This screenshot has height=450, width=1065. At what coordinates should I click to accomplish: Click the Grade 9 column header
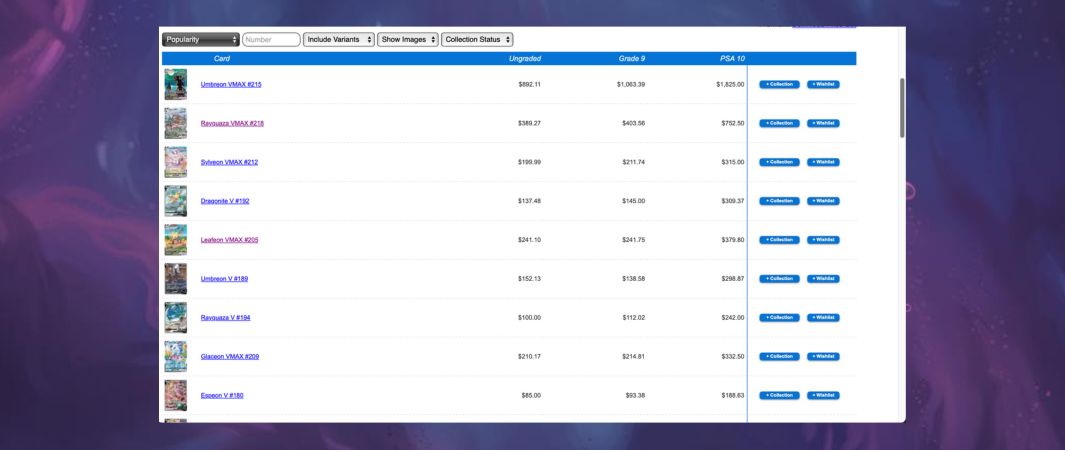[632, 58]
